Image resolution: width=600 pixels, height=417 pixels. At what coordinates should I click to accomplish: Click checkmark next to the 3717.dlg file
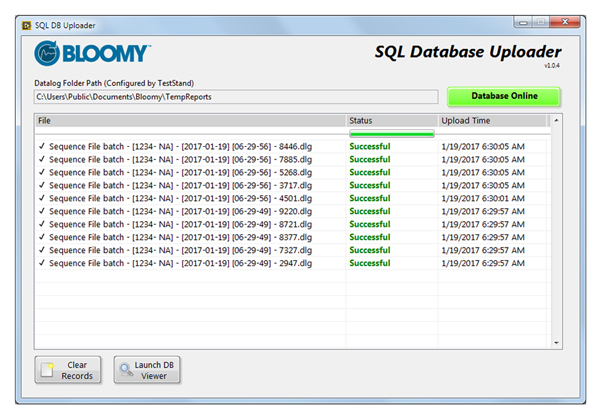[x=41, y=185]
